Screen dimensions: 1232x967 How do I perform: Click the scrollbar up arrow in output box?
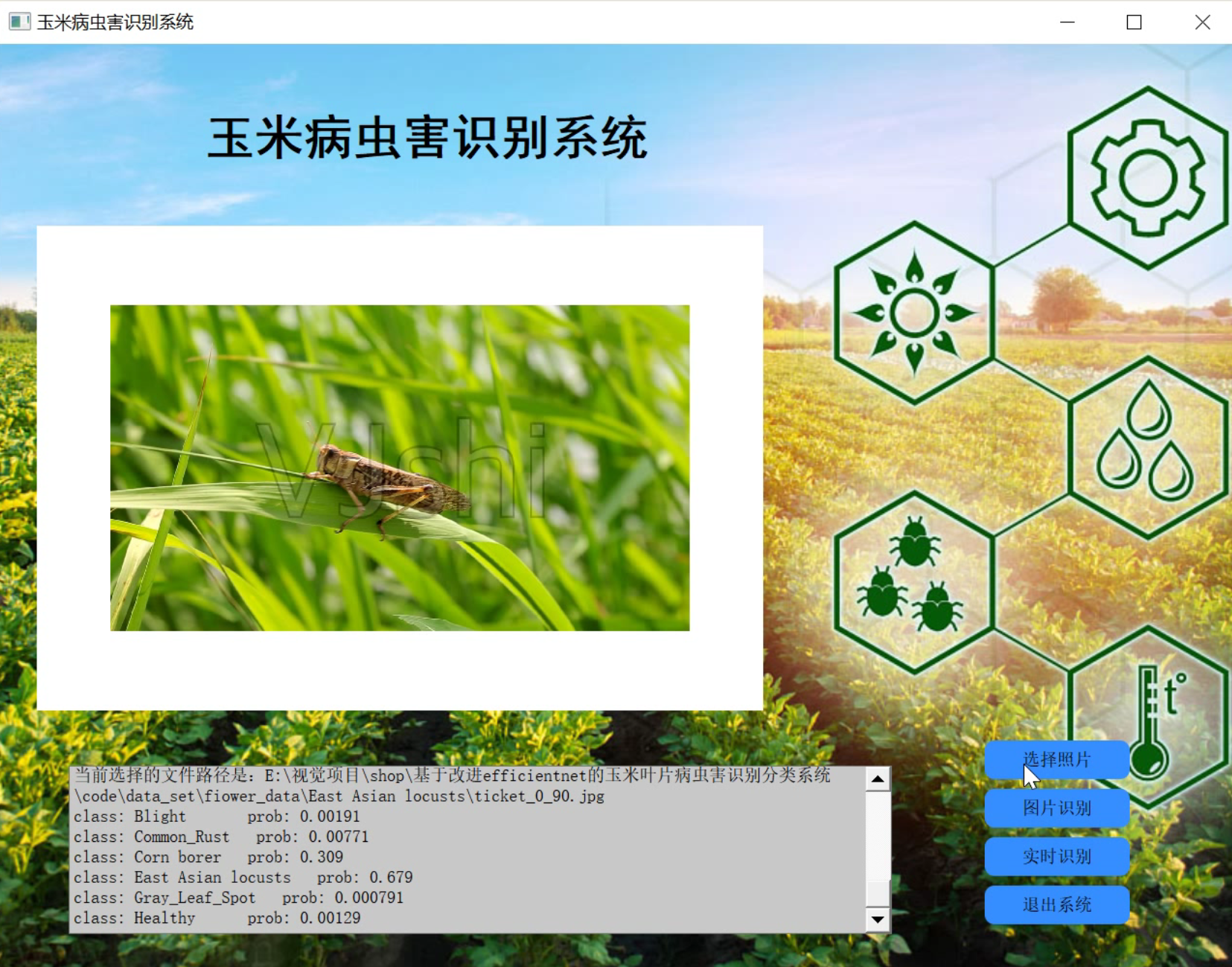878,779
